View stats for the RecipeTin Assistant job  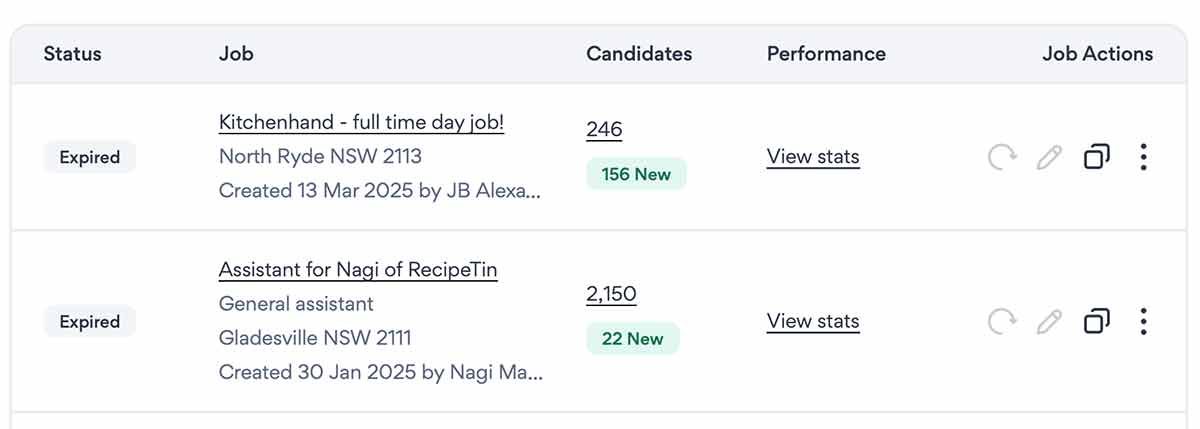pos(813,321)
